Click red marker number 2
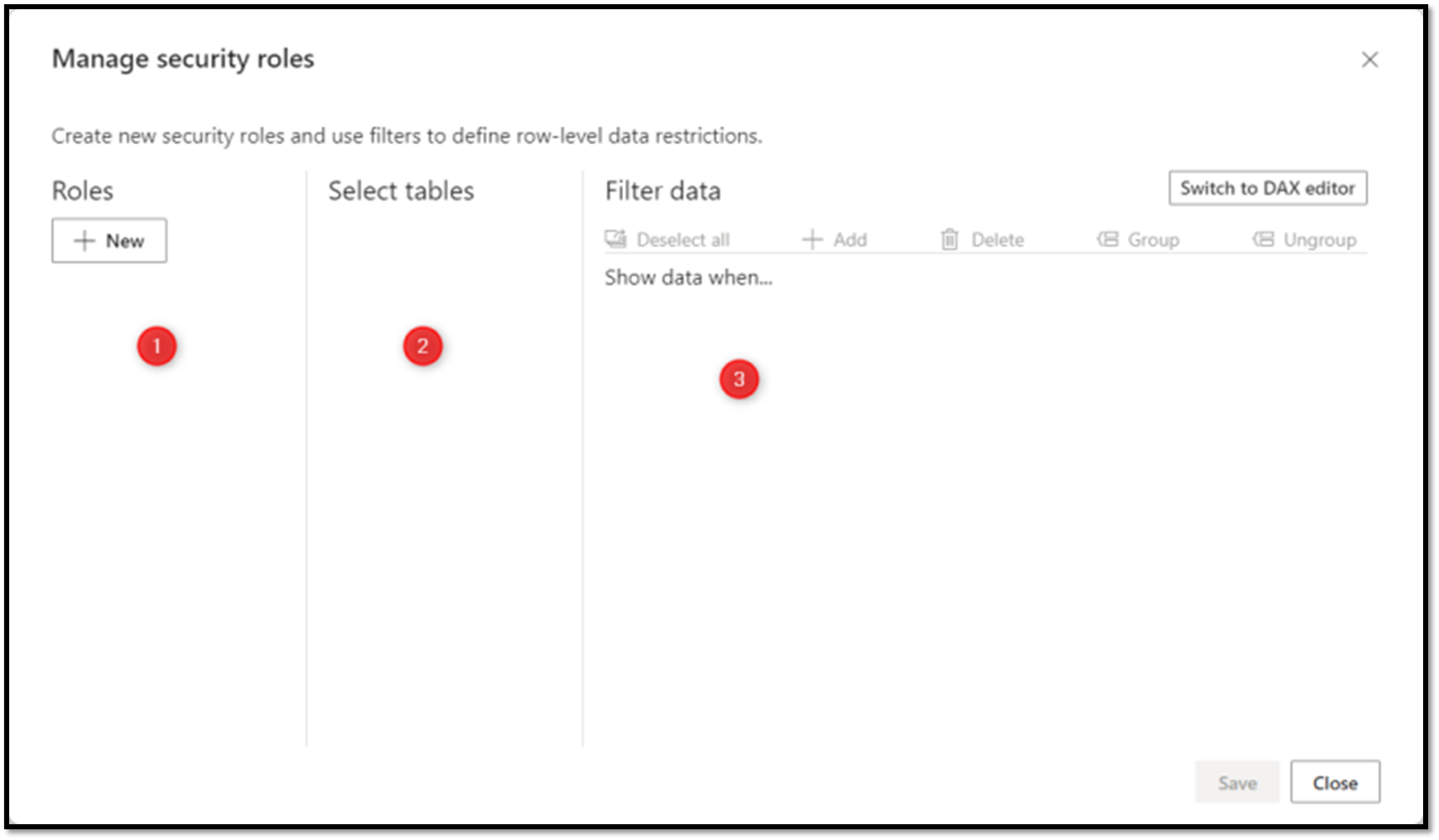This screenshot has width=1439, height=840. tap(422, 346)
